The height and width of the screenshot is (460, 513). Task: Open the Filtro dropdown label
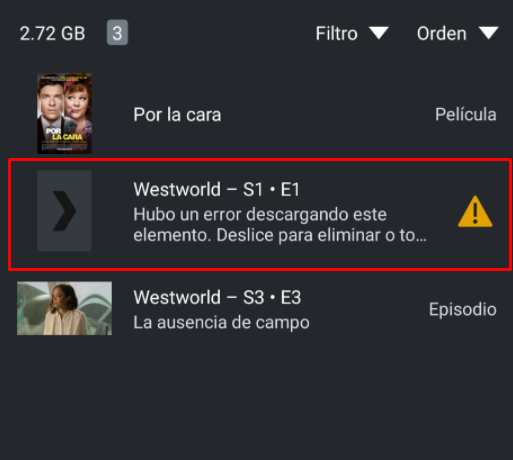[x=336, y=34]
